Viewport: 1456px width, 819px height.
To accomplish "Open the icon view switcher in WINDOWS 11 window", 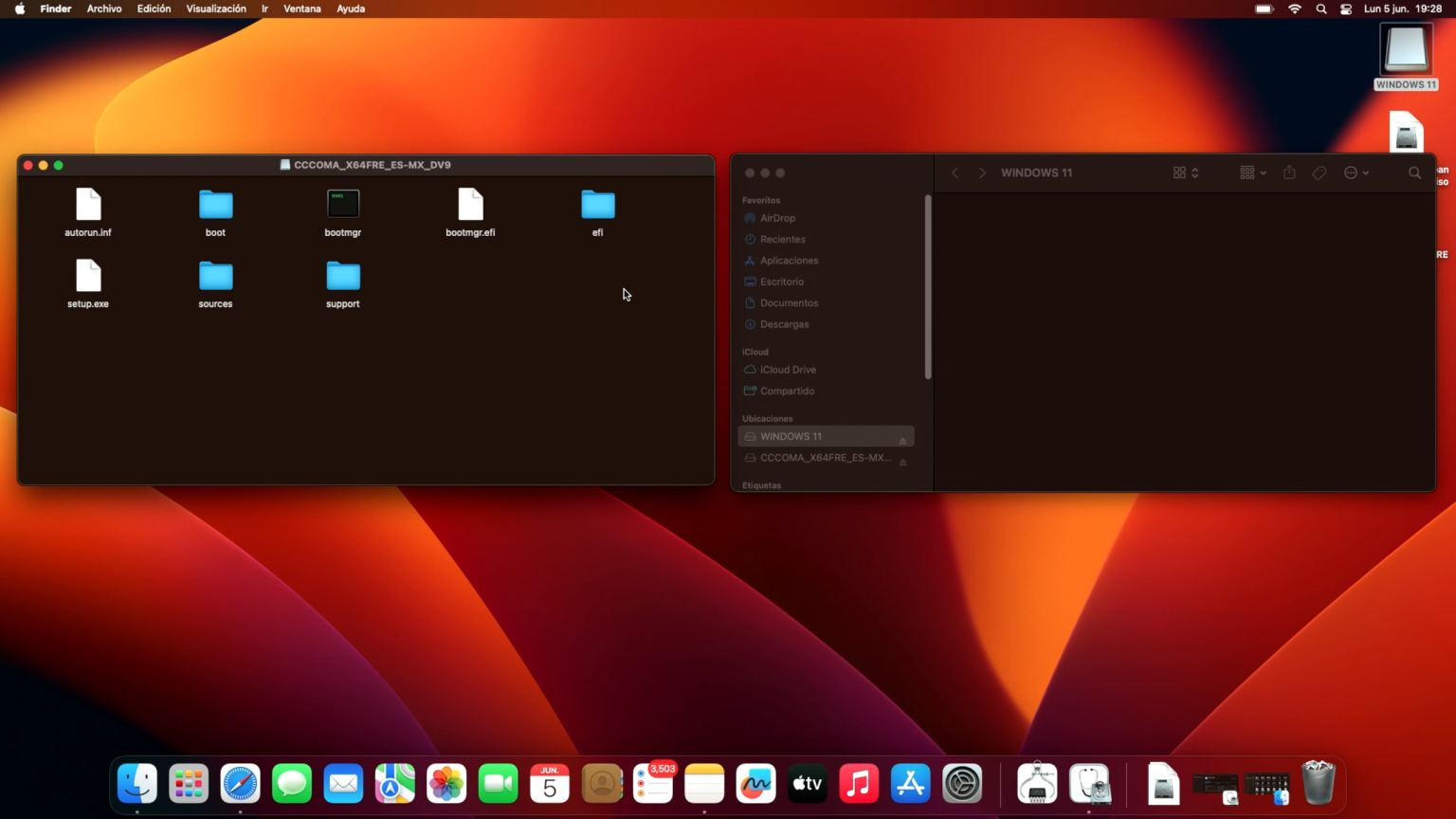I will pyautogui.click(x=1186, y=173).
